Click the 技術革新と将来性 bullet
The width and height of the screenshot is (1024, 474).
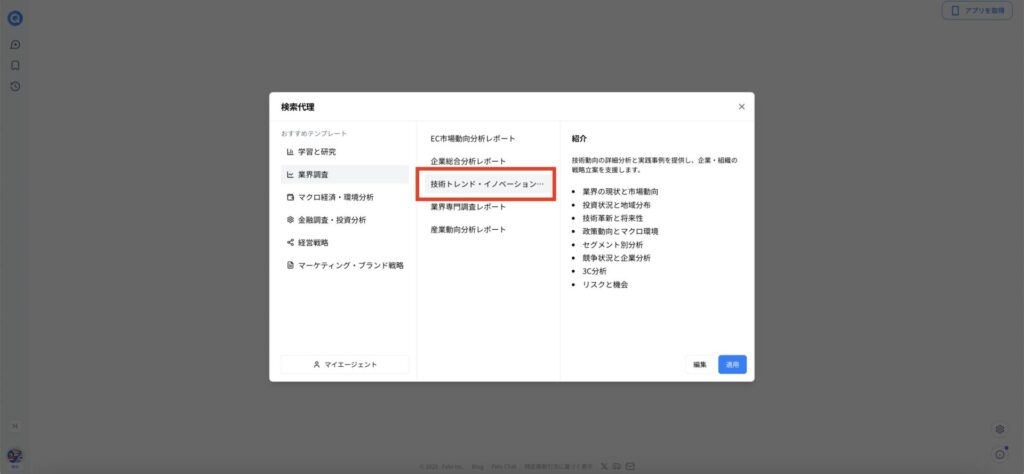coord(613,218)
